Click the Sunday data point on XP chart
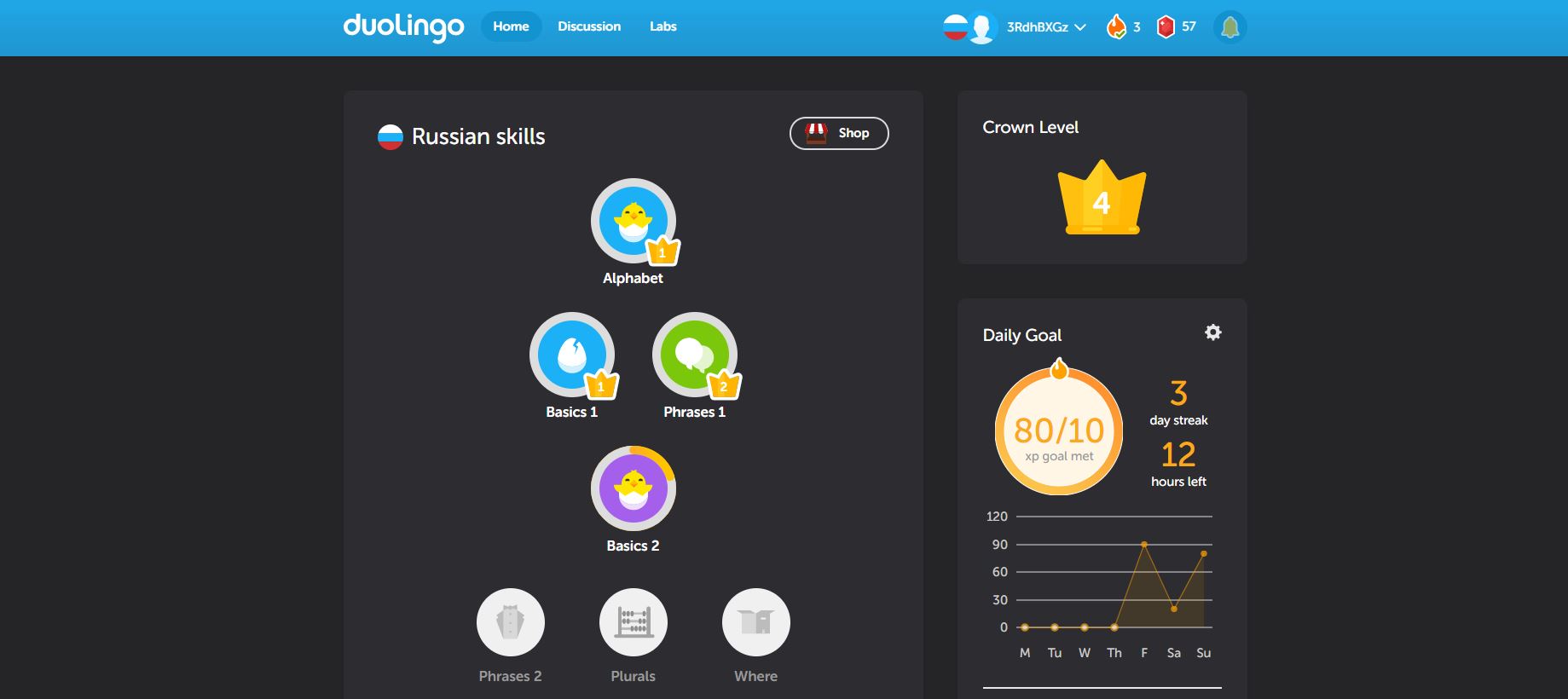 click(1204, 553)
